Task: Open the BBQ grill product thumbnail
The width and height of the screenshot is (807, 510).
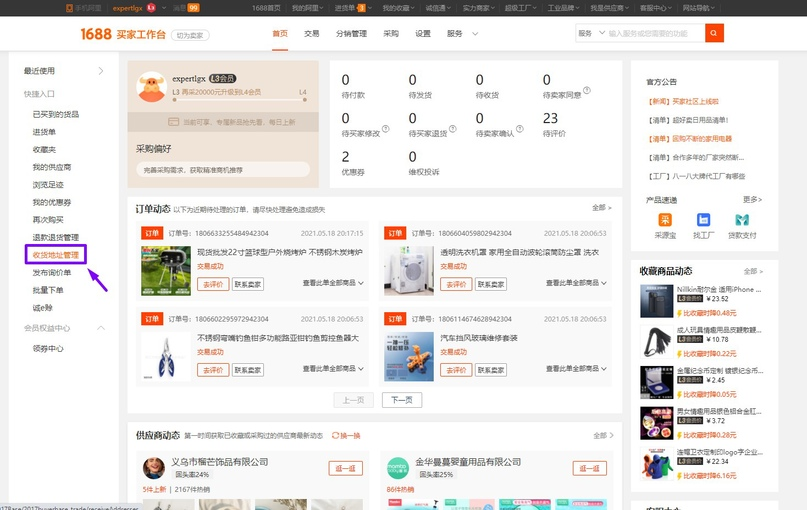Action: click(x=166, y=271)
